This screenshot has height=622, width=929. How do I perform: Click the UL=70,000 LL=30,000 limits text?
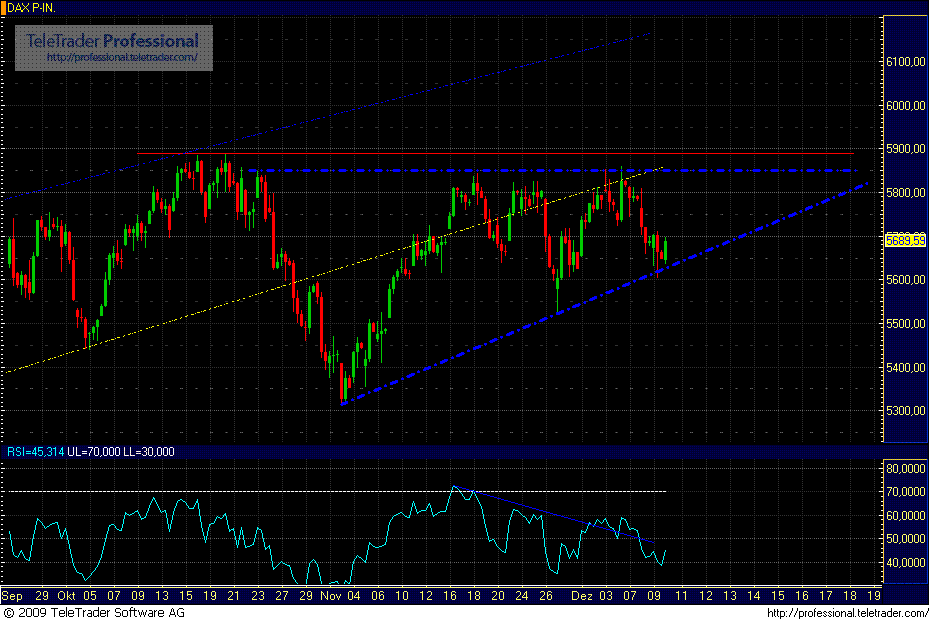[121, 452]
